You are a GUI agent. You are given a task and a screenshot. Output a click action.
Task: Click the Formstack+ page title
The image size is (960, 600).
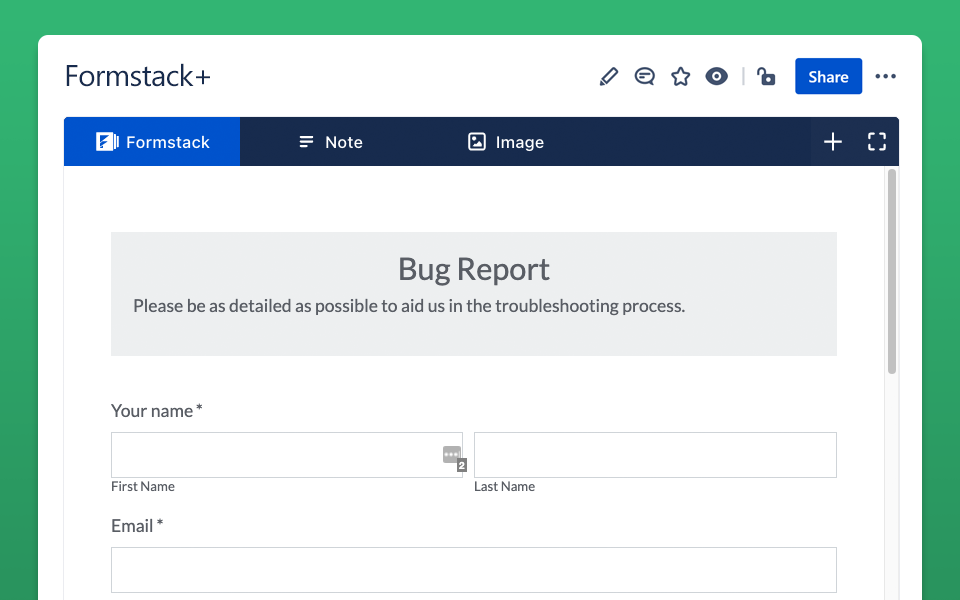138,77
